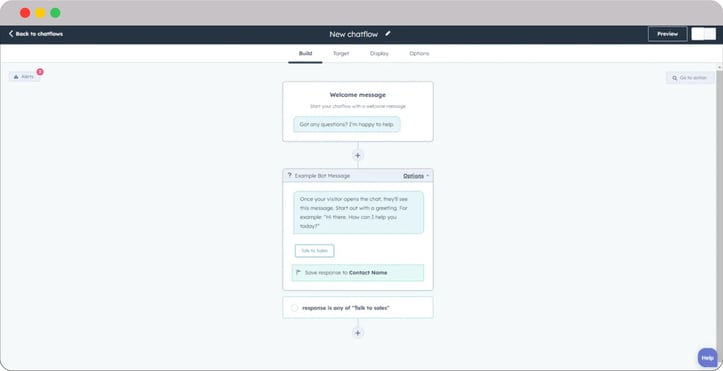Expand the Options dropdown on bot message
The image size is (723, 371).
coord(416,176)
